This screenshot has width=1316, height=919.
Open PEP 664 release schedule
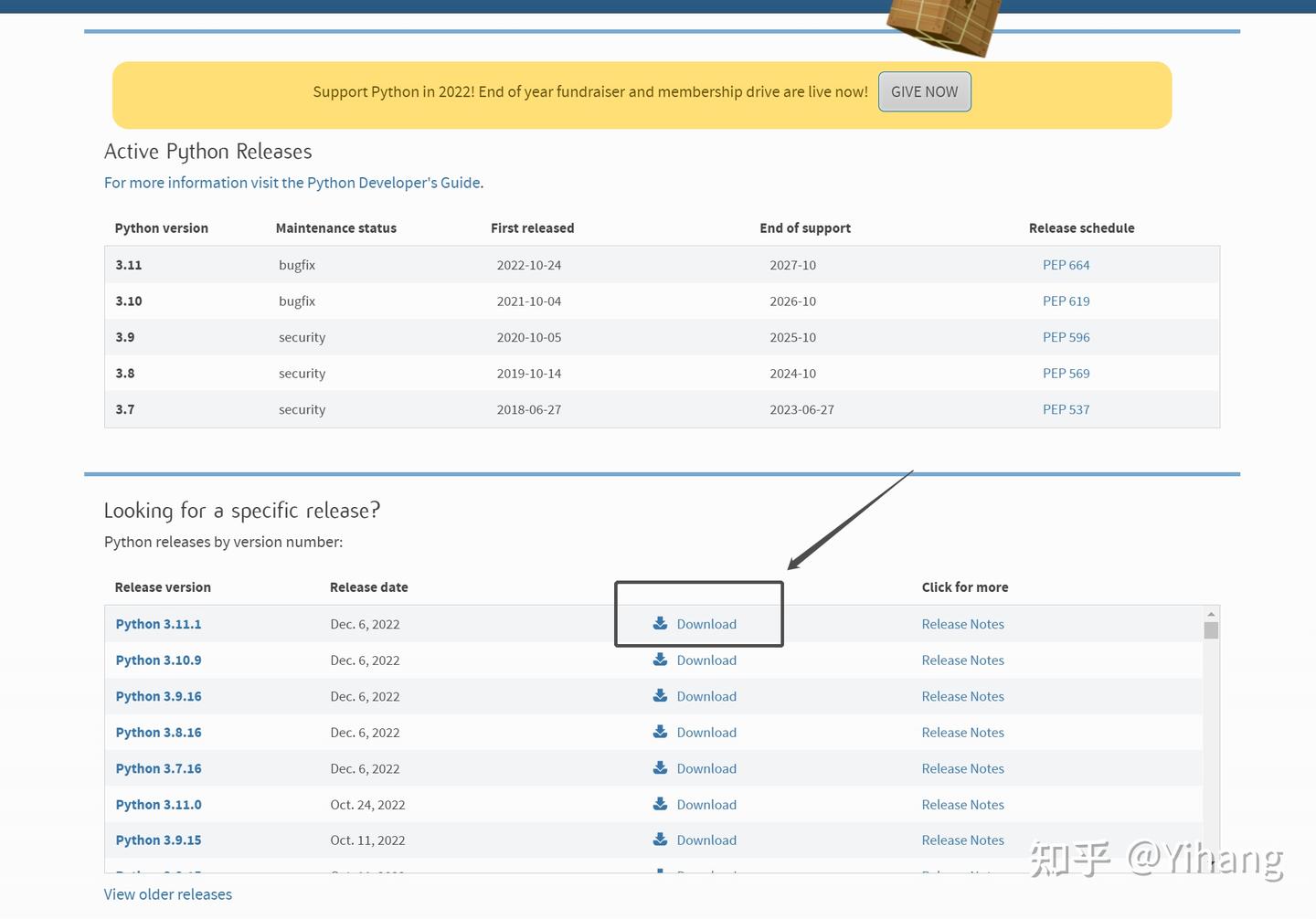pyautogui.click(x=1066, y=264)
